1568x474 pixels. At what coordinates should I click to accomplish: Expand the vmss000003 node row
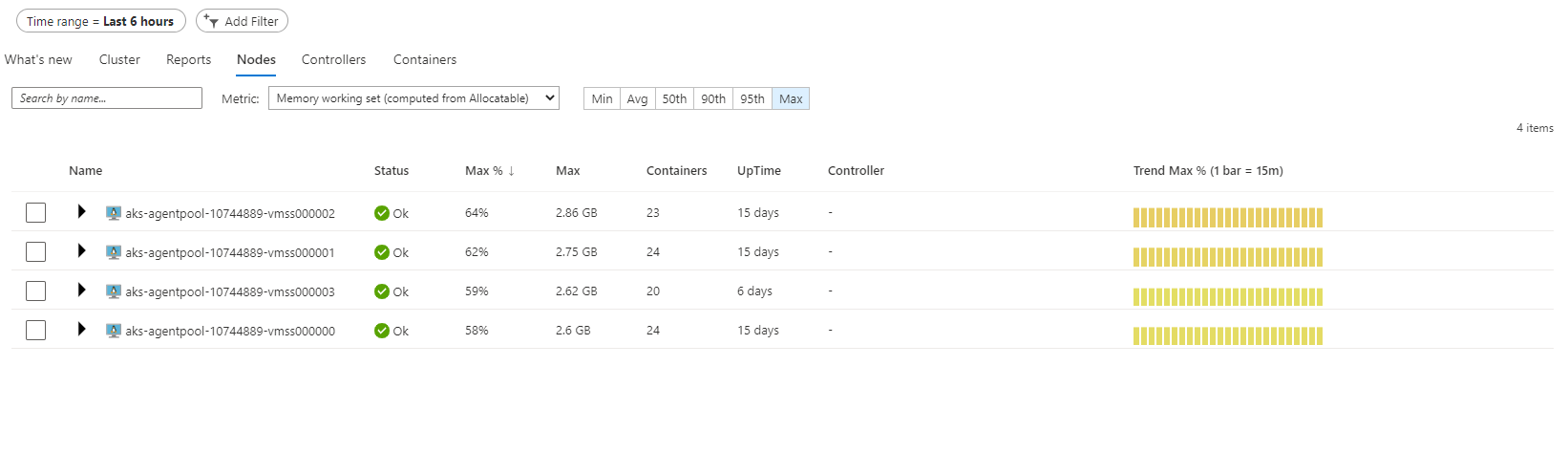point(81,290)
